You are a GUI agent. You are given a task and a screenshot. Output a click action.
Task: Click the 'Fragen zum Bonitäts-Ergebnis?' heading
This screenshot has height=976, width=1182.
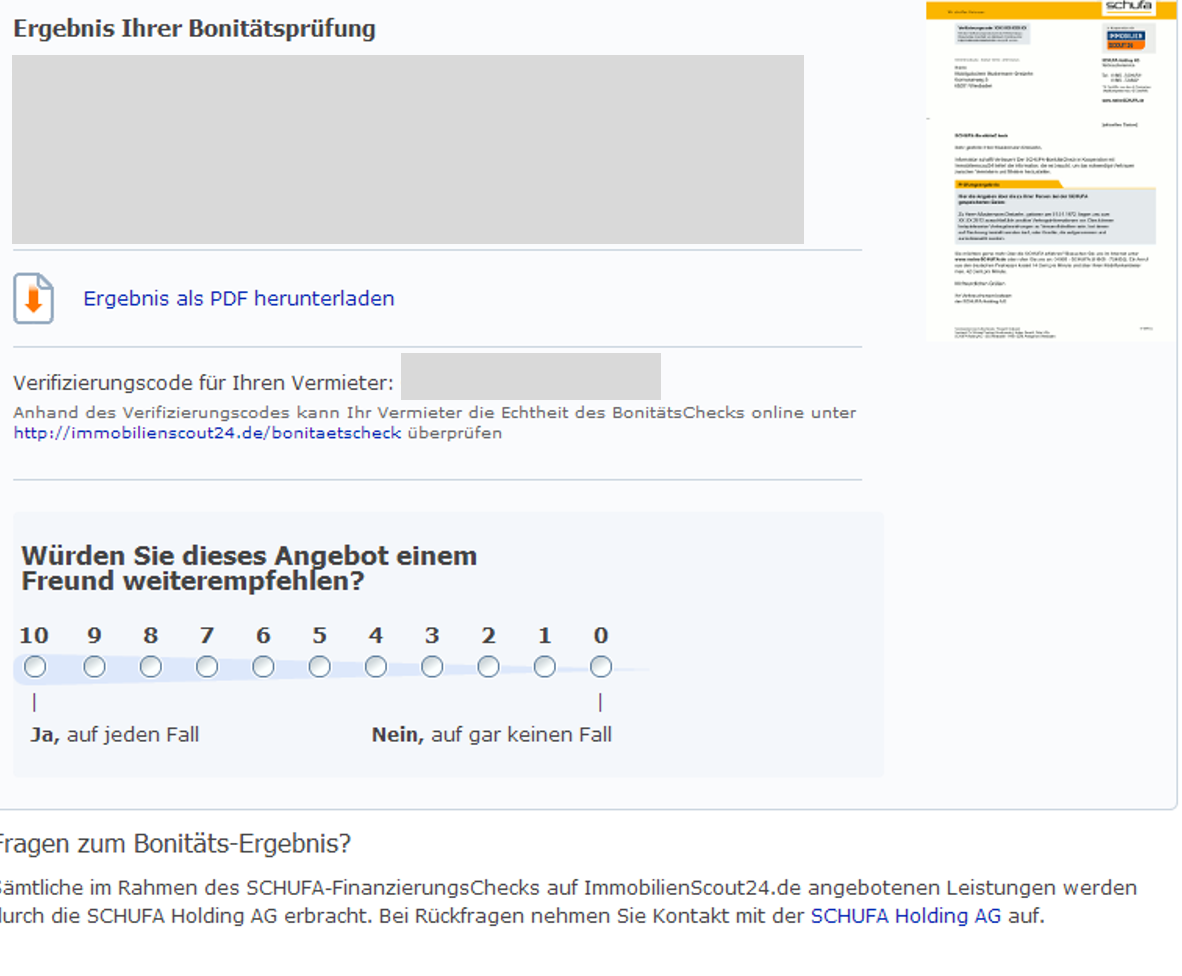click(174, 843)
